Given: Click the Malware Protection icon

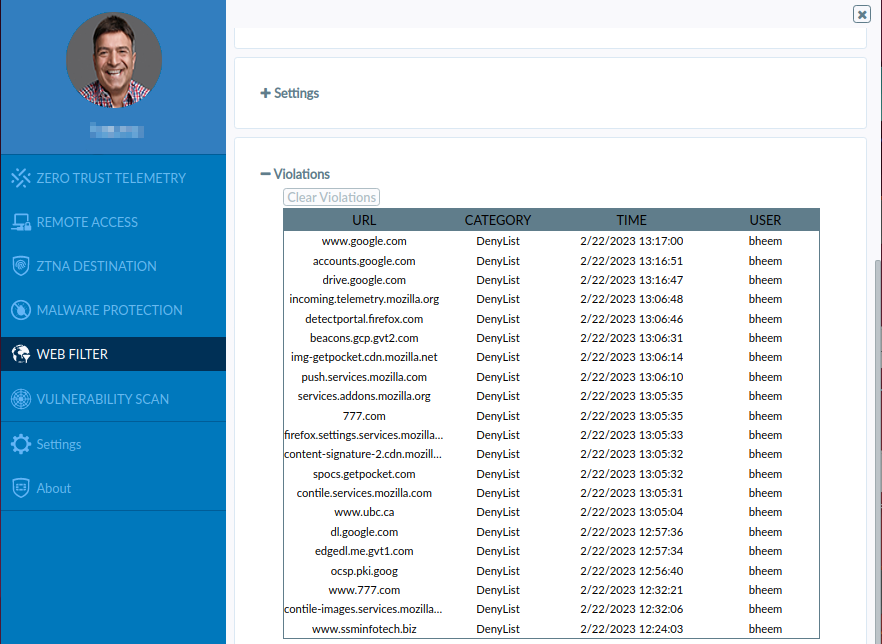Looking at the screenshot, I should pos(21,310).
